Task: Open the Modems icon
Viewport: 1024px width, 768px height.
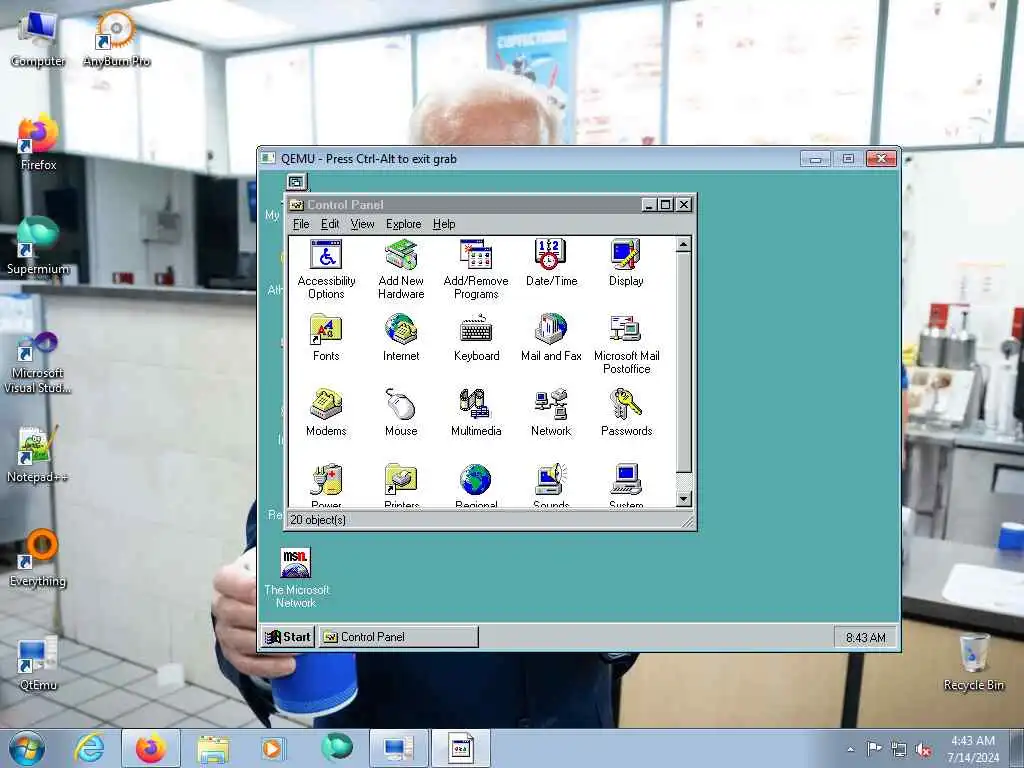Action: 326,413
